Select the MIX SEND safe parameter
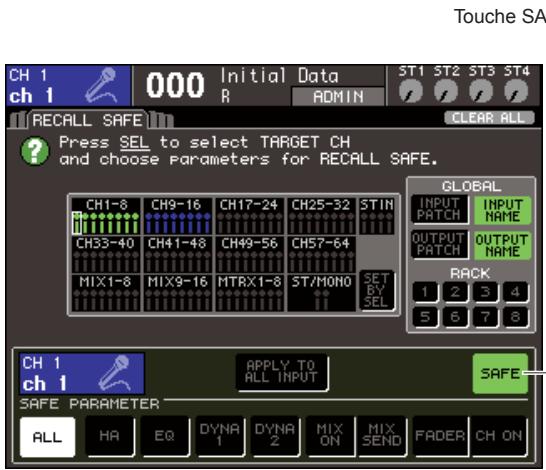Image resolution: width=546 pixels, height=470 pixels. click(382, 436)
